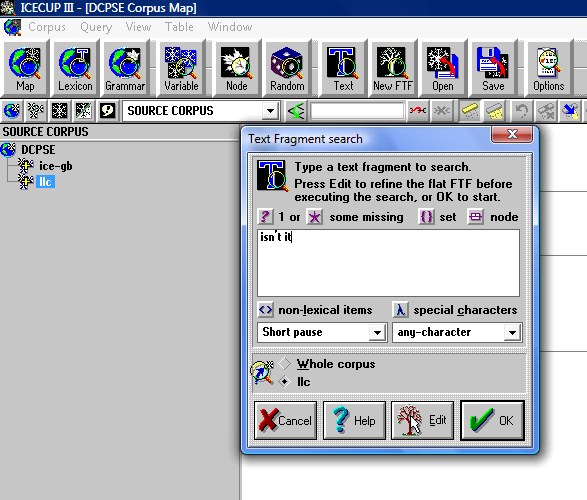Expand the Short pause dropdown

[377, 333]
